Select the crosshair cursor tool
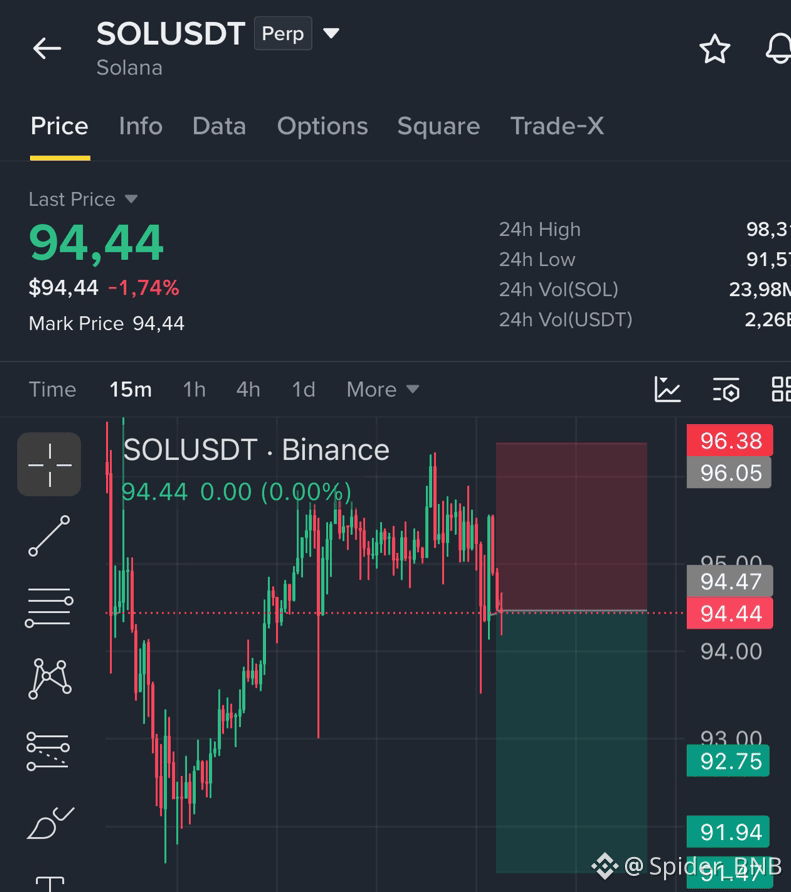Image resolution: width=791 pixels, height=892 pixels. pos(50,464)
